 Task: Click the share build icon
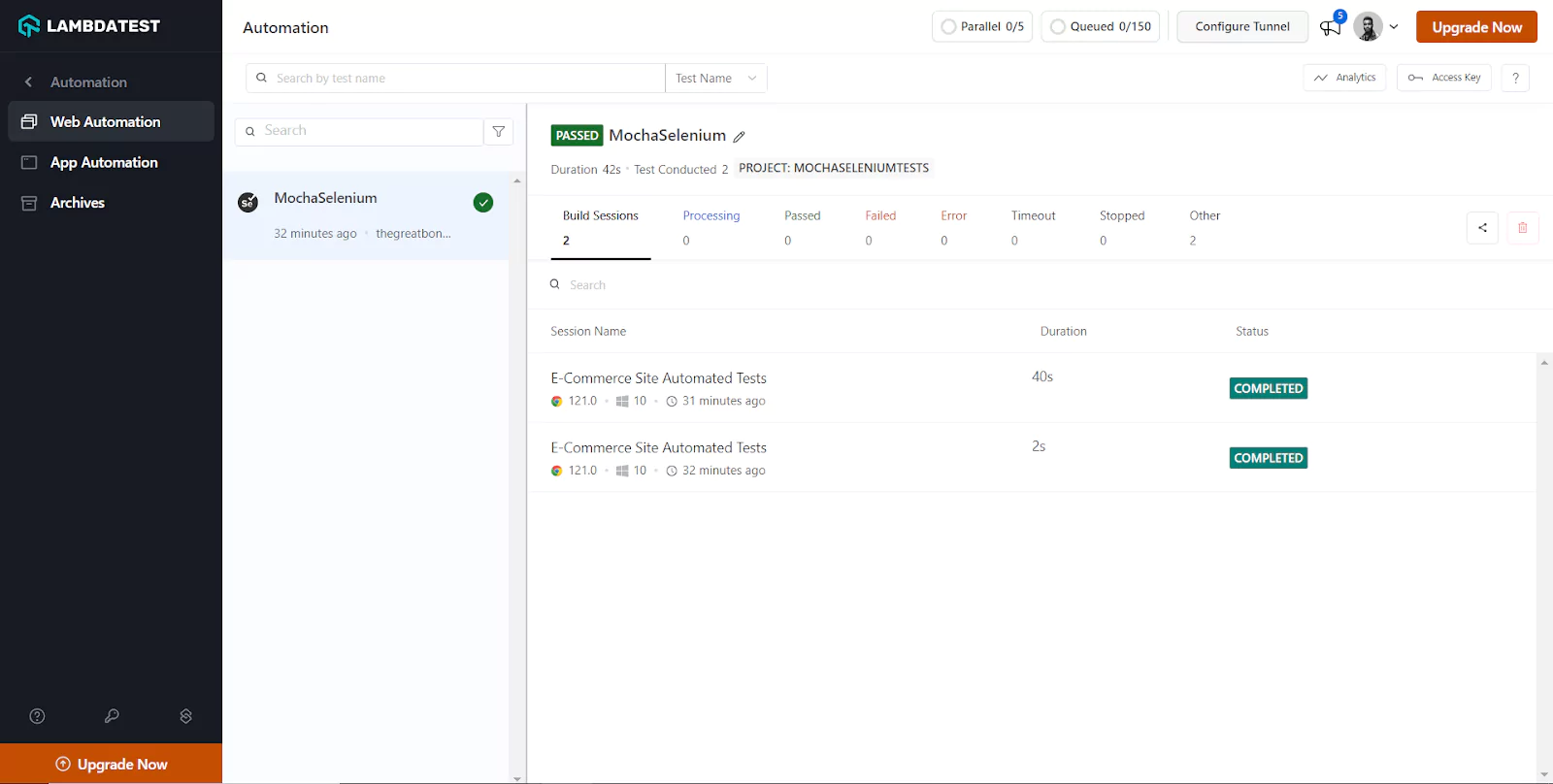tap(1482, 228)
